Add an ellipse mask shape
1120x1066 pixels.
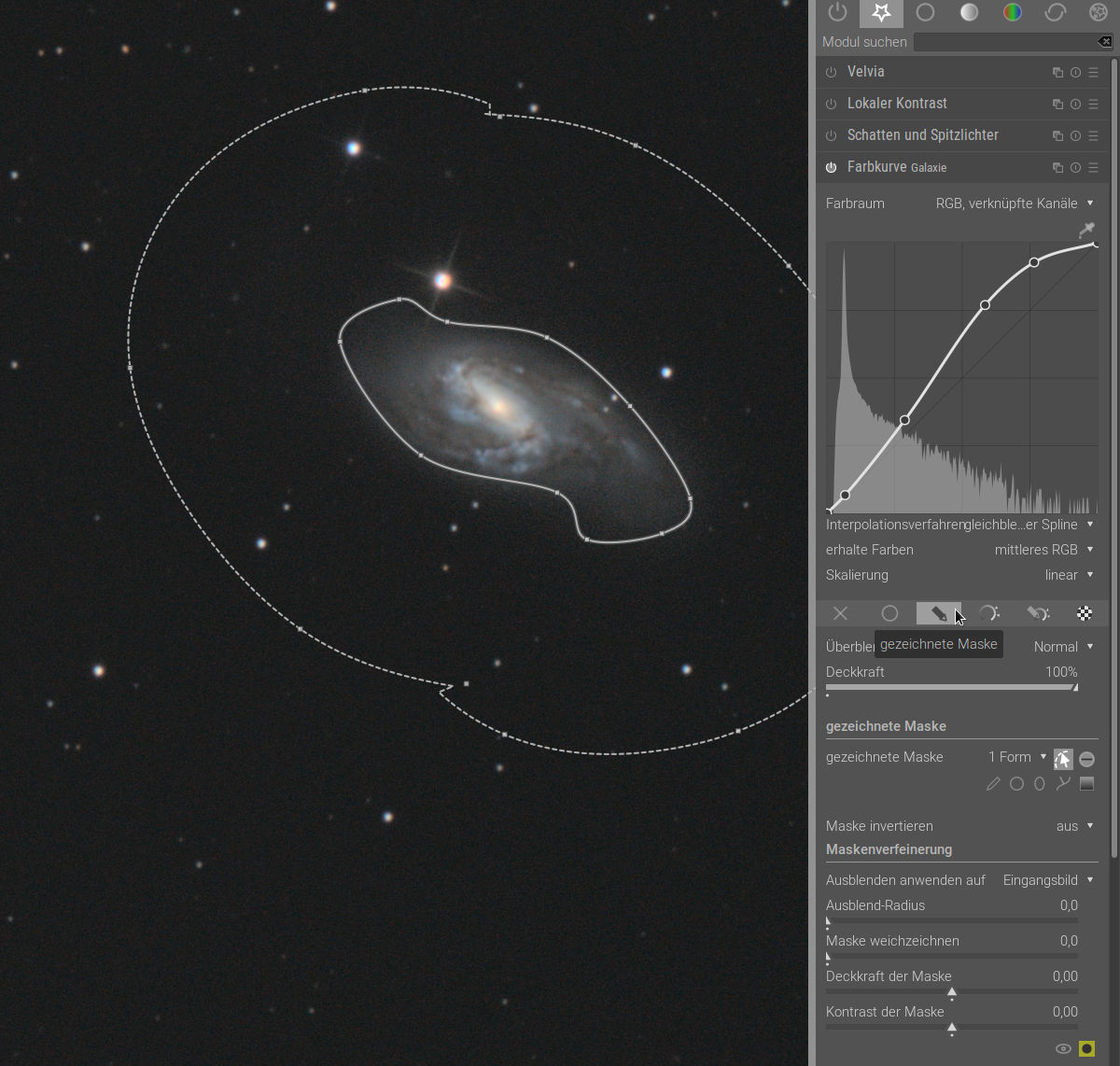click(1039, 784)
